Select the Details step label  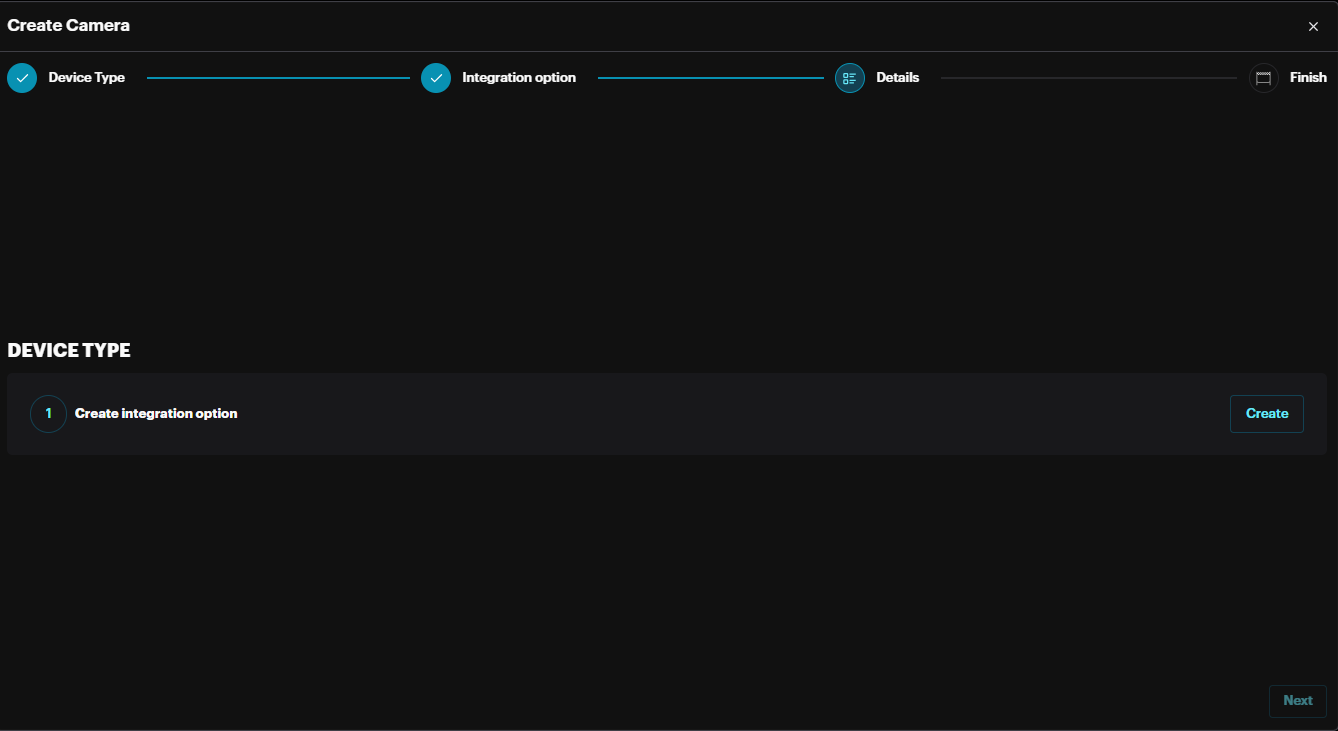coord(897,78)
